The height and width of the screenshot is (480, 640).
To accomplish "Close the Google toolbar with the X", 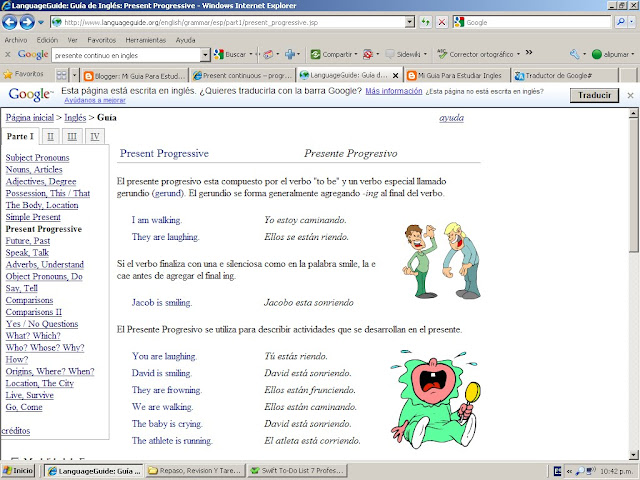I will pos(7,54).
